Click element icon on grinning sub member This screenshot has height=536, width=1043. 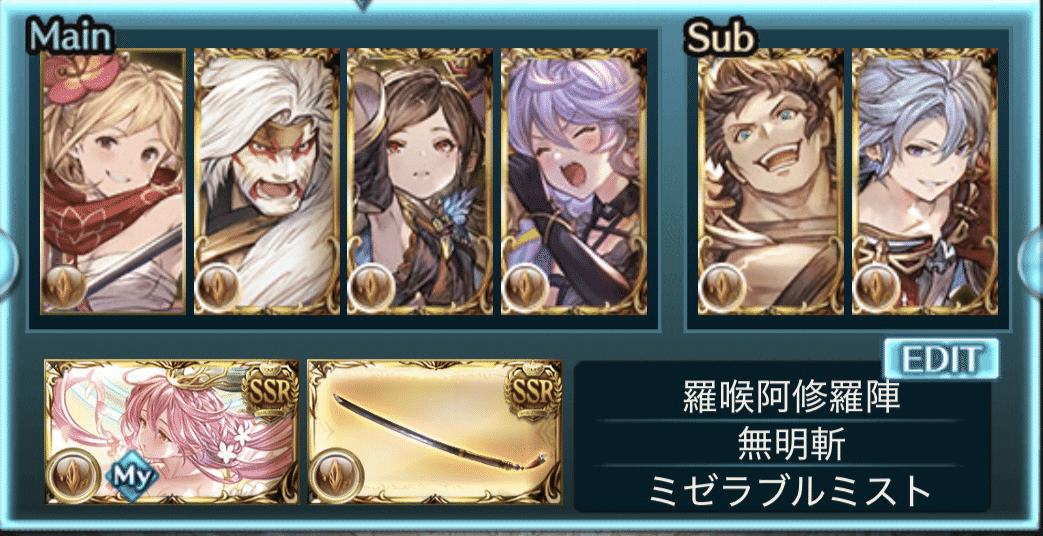[721, 287]
